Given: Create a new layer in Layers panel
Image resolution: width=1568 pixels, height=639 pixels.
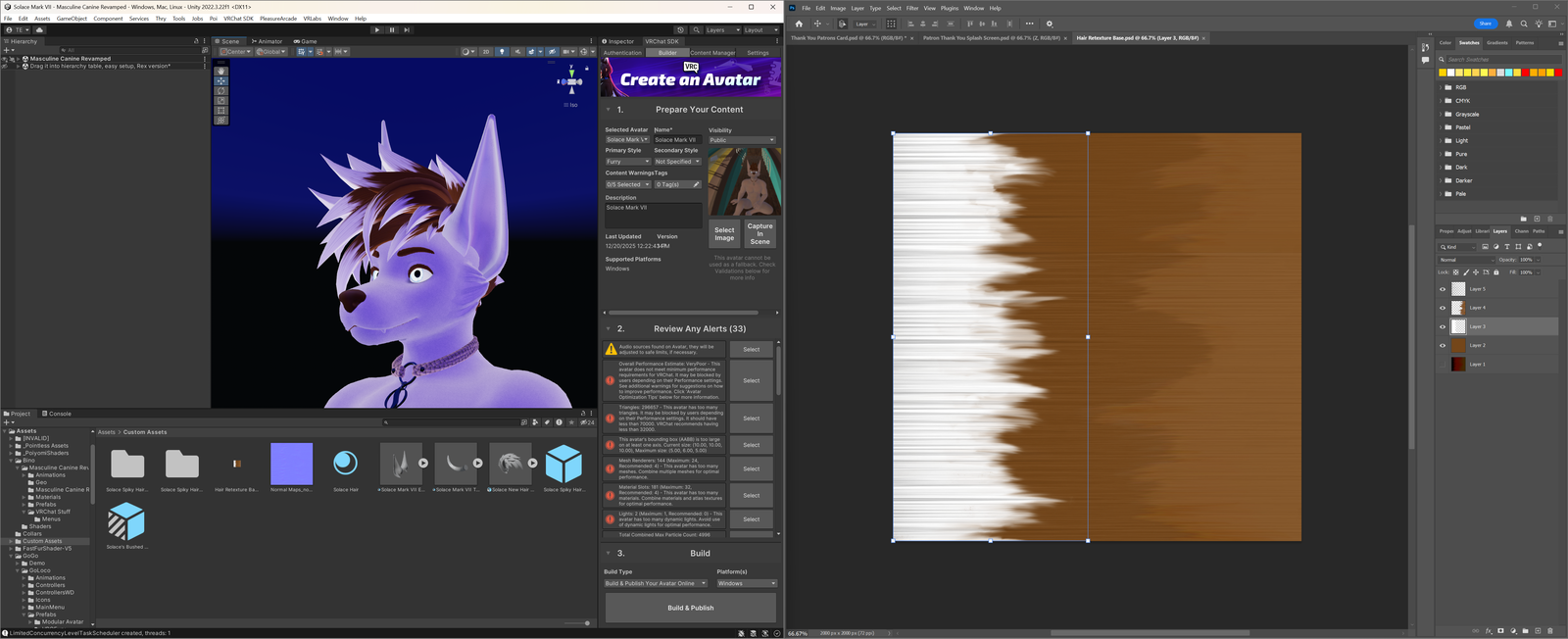Looking at the screenshot, I should 1538,631.
